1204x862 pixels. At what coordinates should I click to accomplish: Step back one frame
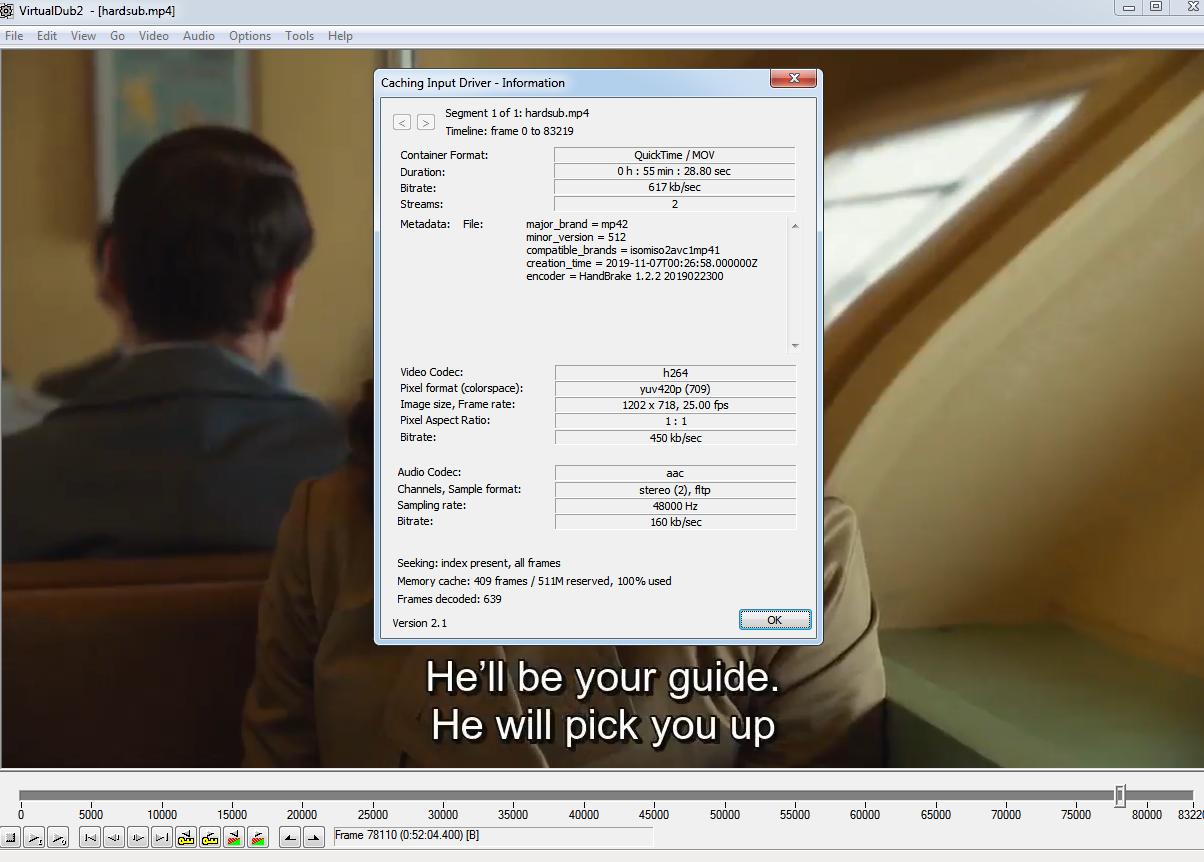114,837
